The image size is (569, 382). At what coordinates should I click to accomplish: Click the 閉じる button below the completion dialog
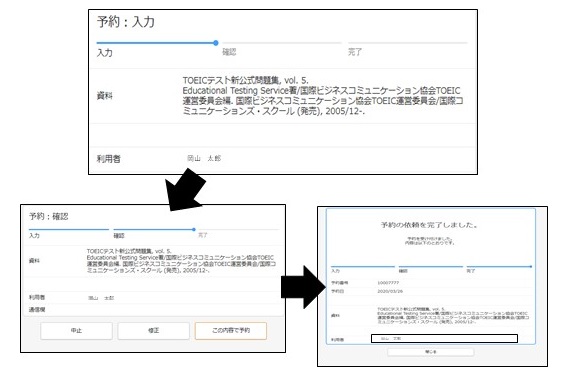431,352
